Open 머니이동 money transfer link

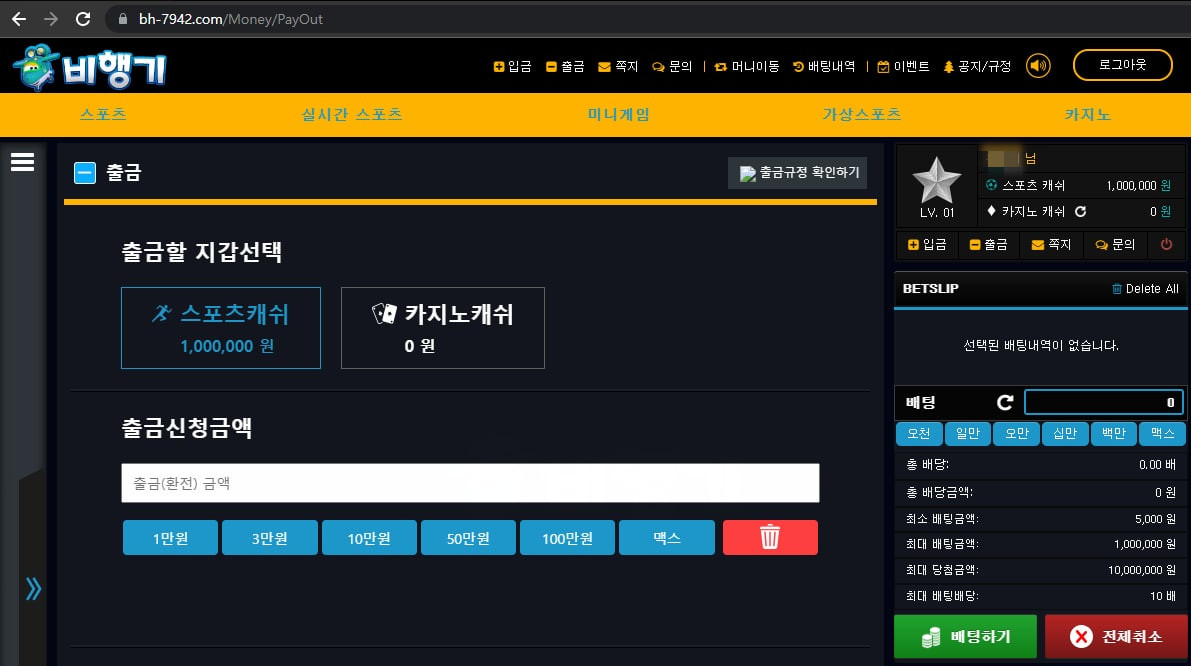coord(747,67)
